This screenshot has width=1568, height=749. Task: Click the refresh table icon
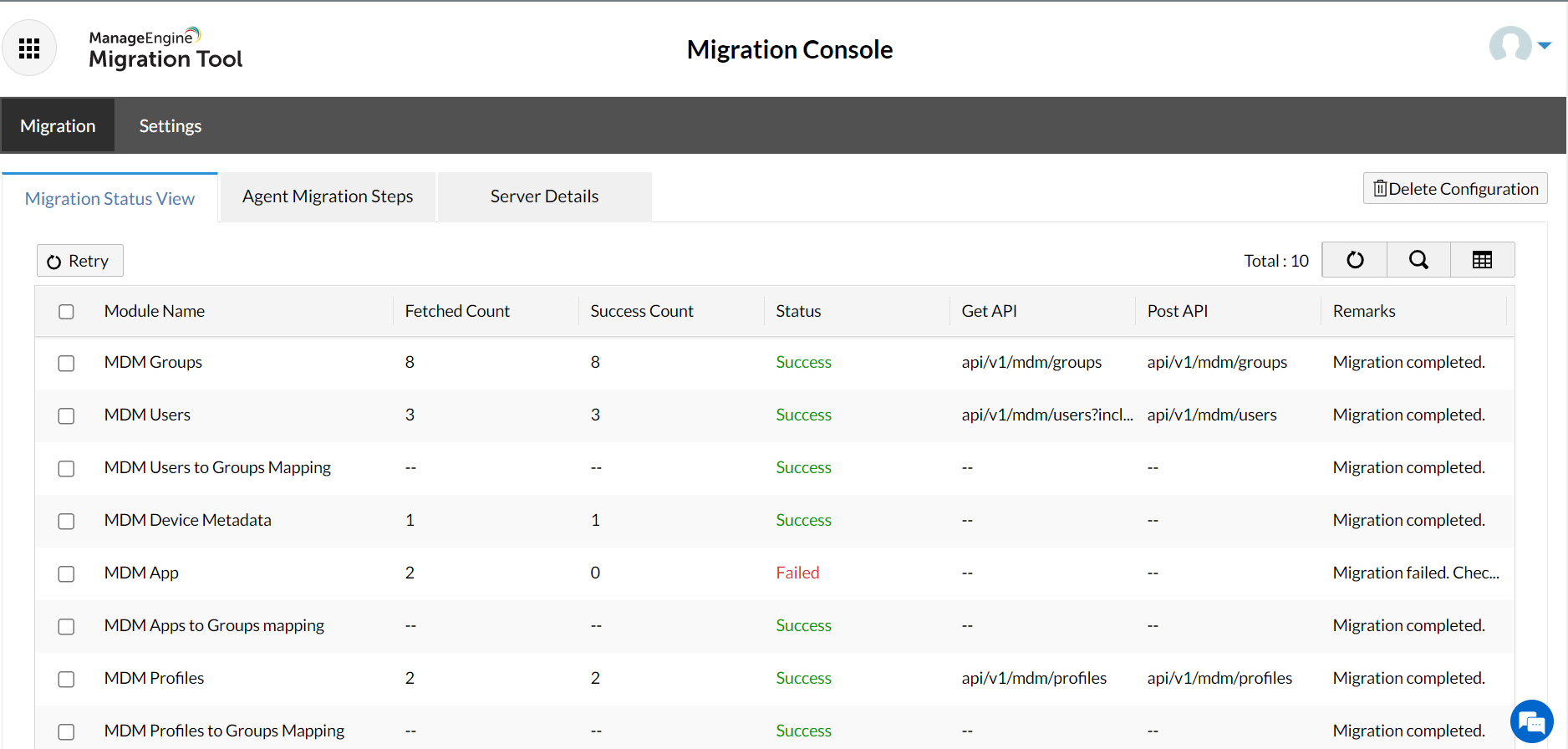point(1355,260)
